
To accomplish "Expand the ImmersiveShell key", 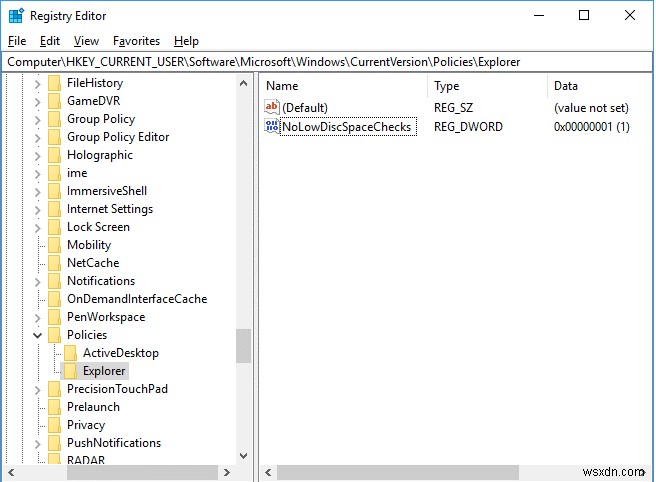I will pos(38,192).
